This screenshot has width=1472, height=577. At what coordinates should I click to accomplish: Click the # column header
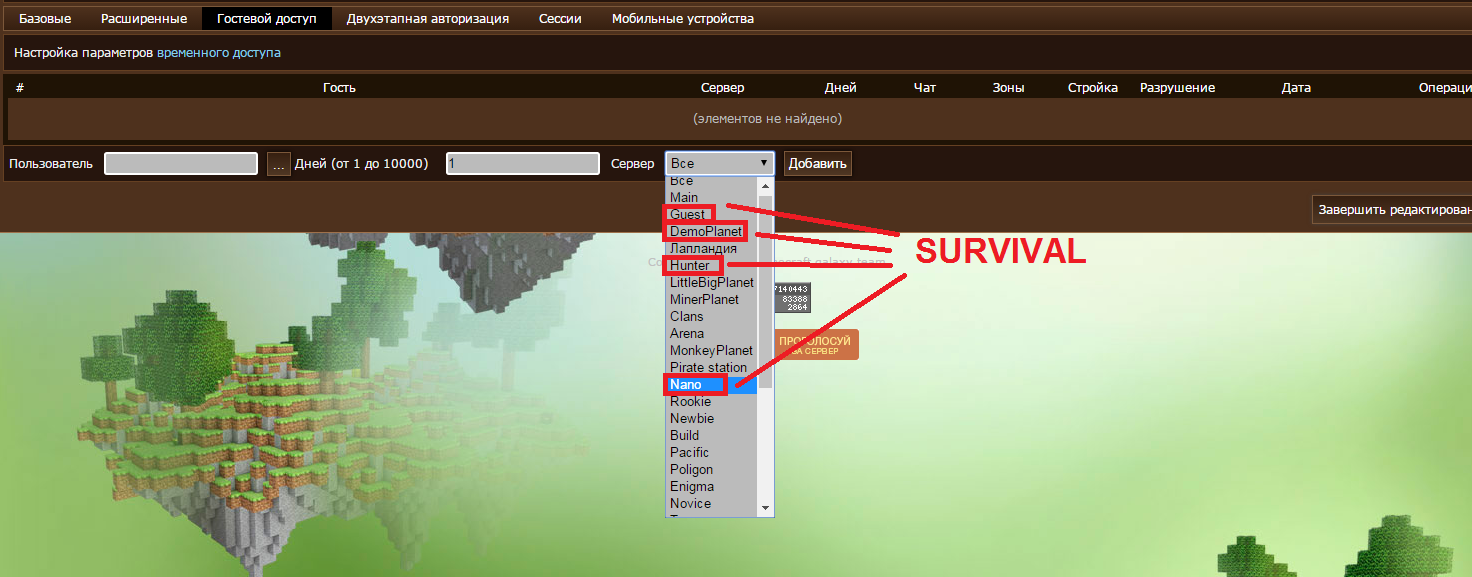(20, 87)
